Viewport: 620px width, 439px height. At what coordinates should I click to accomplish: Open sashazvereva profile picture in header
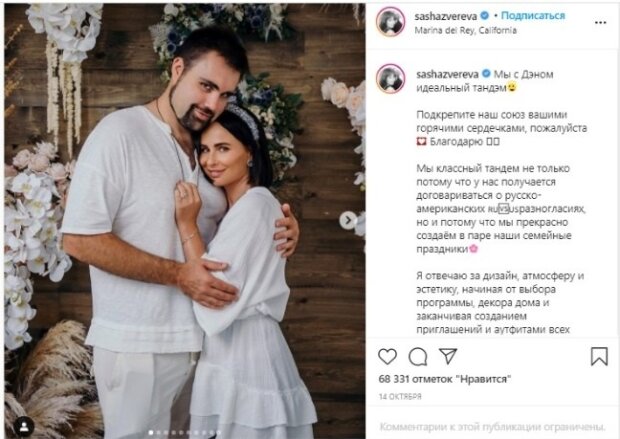(391, 22)
